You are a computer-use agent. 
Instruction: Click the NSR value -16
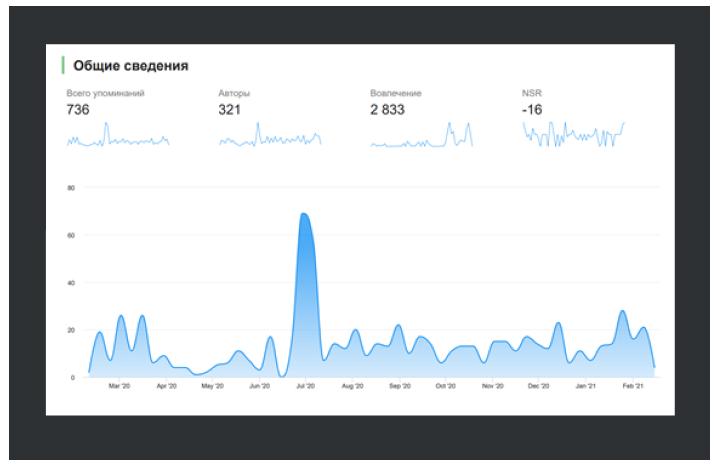click(x=532, y=109)
